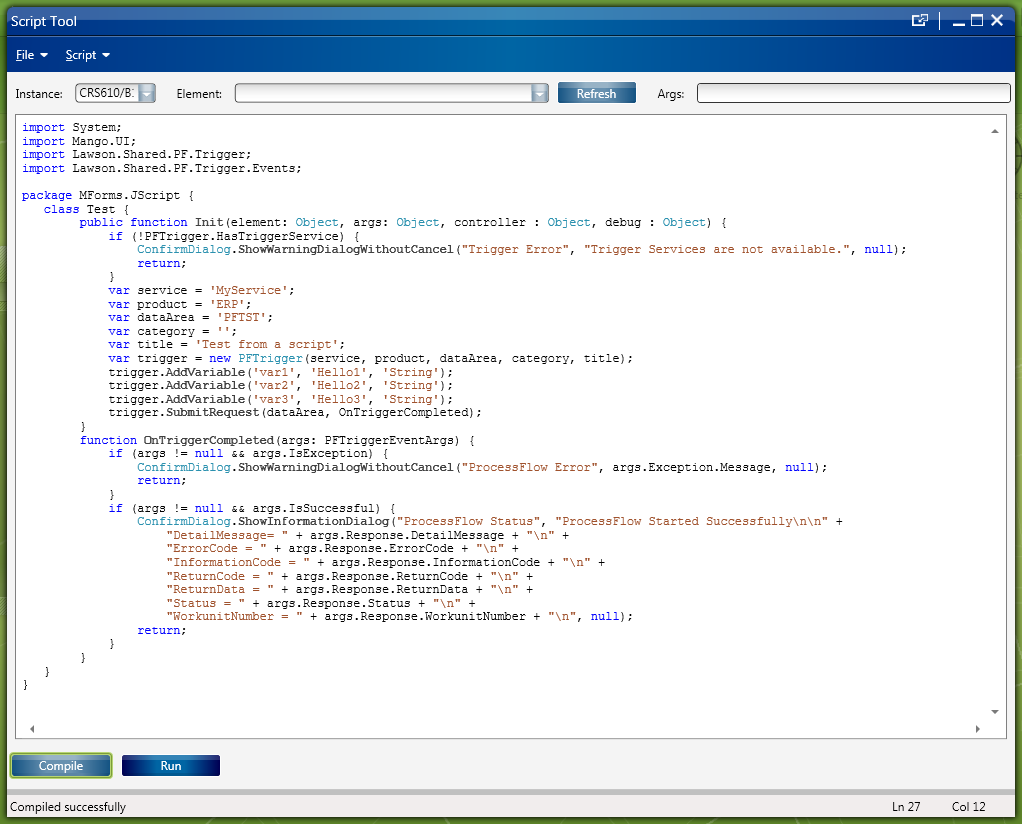Place cursor on the 'var service' code line

tap(201, 290)
